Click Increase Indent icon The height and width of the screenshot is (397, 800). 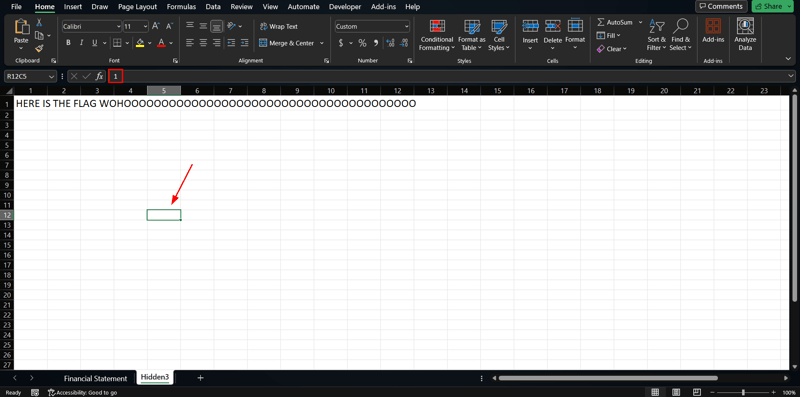pos(244,43)
